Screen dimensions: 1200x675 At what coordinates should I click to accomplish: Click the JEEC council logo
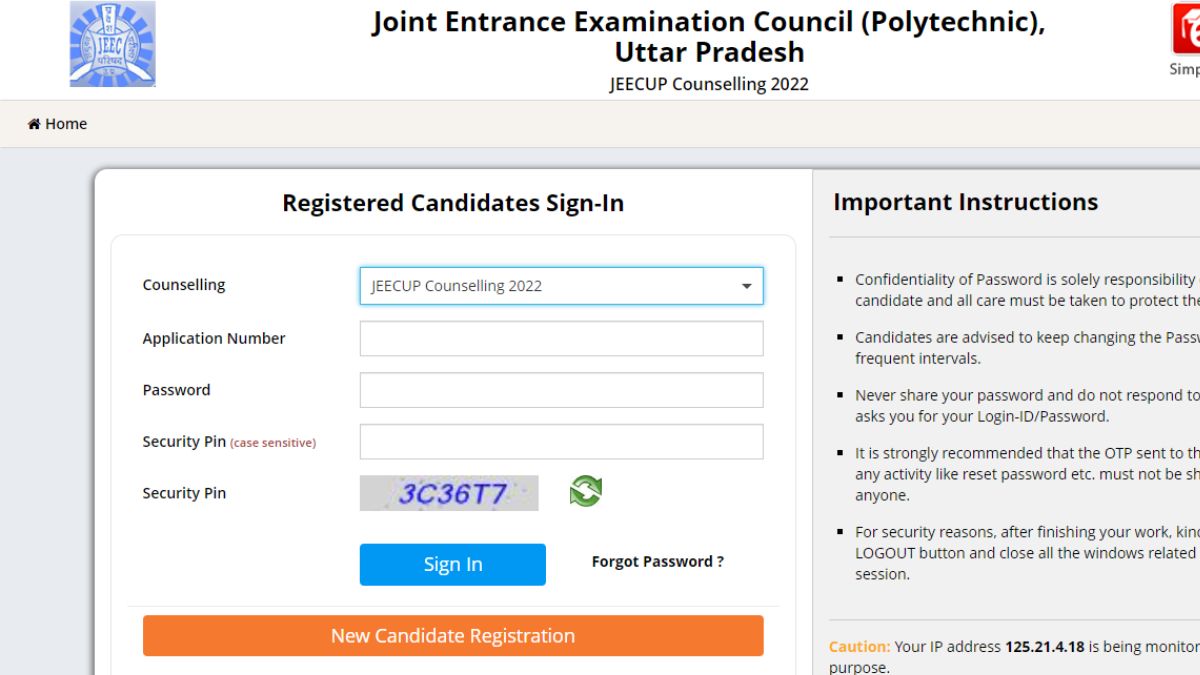click(x=112, y=43)
